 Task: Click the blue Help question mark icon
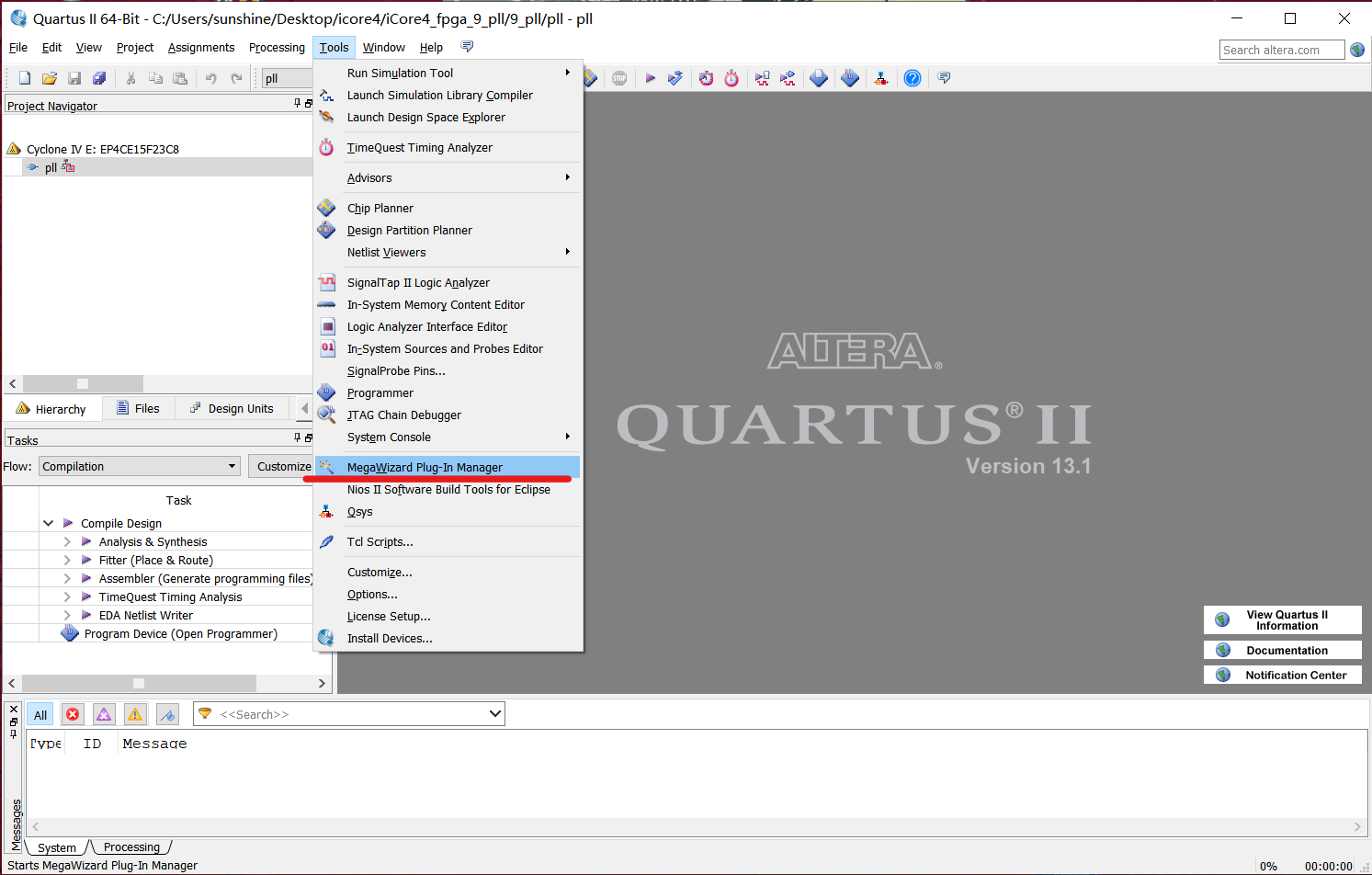(x=912, y=78)
